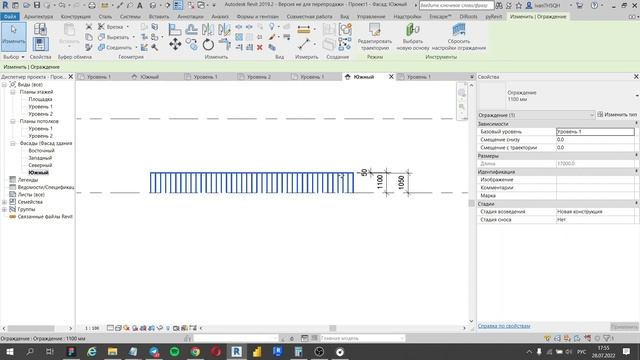
Task: Click the drawing area horizontal scrollbar thumb
Action: (333, 328)
